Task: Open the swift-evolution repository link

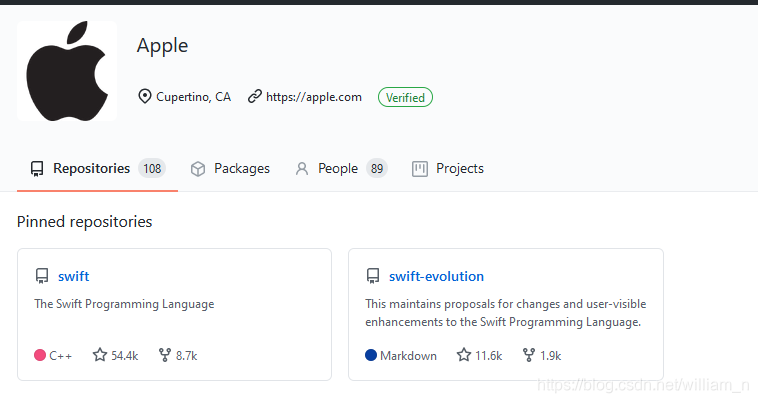Action: tap(436, 276)
